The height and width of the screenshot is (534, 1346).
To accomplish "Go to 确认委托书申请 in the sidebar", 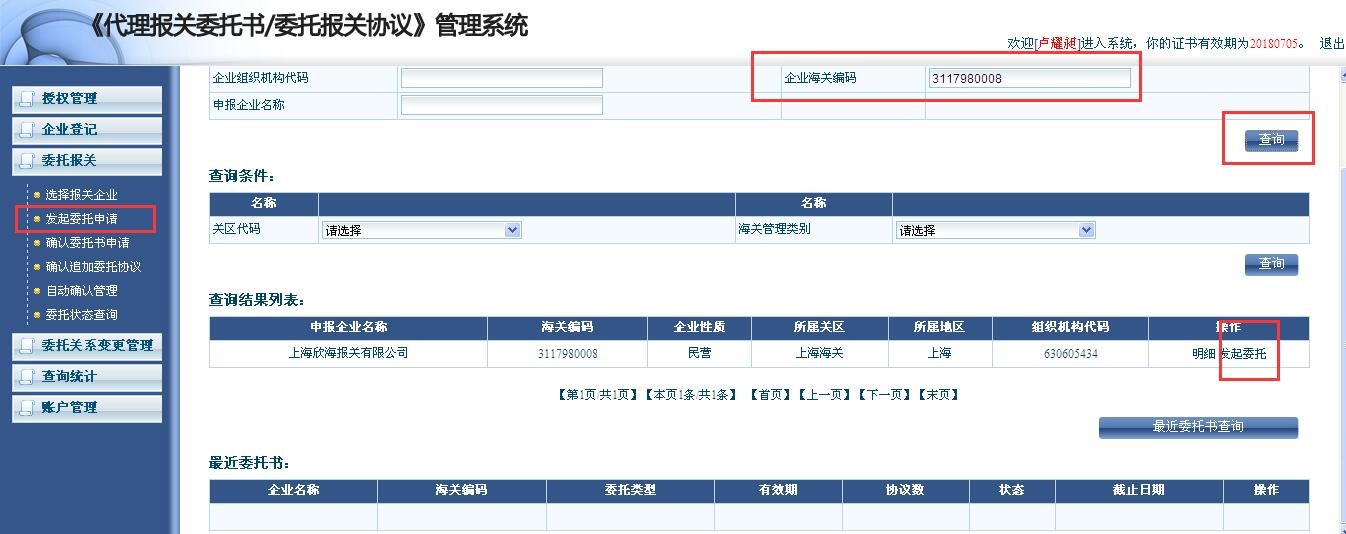I will pos(87,243).
